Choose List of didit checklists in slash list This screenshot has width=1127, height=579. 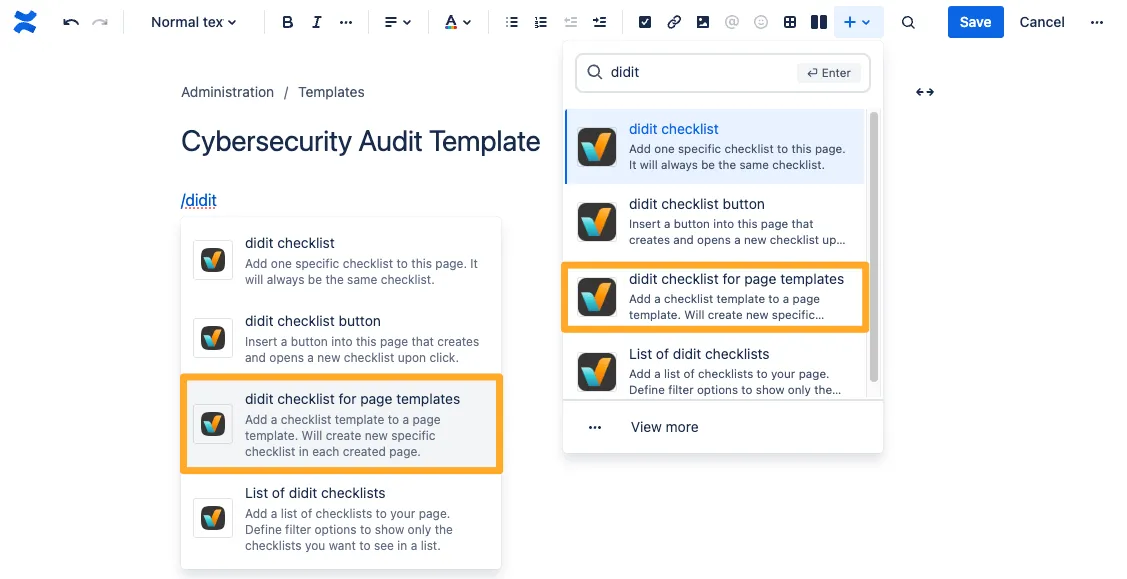point(341,519)
